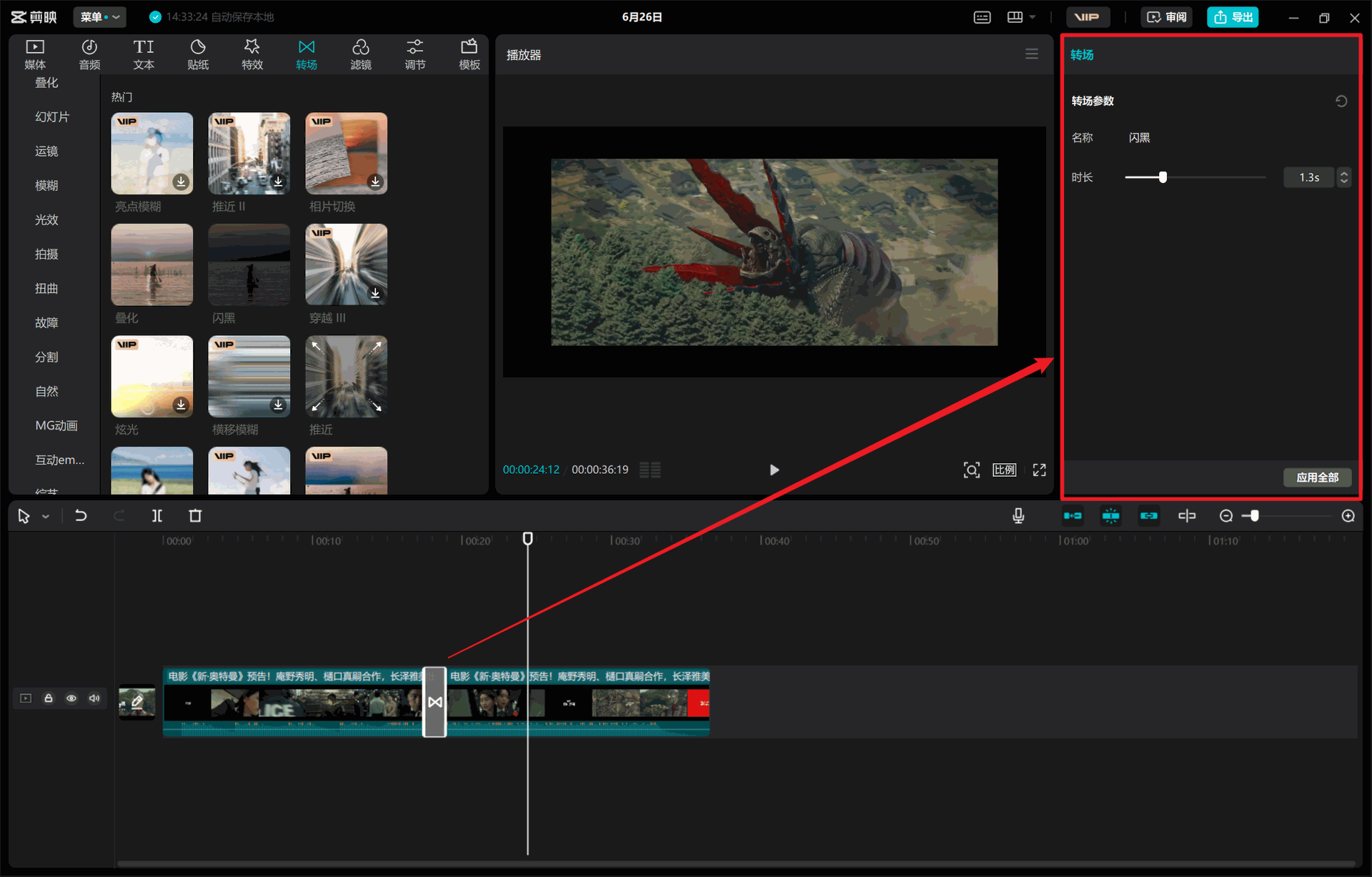
Task: Play the video preview
Action: pyautogui.click(x=774, y=470)
